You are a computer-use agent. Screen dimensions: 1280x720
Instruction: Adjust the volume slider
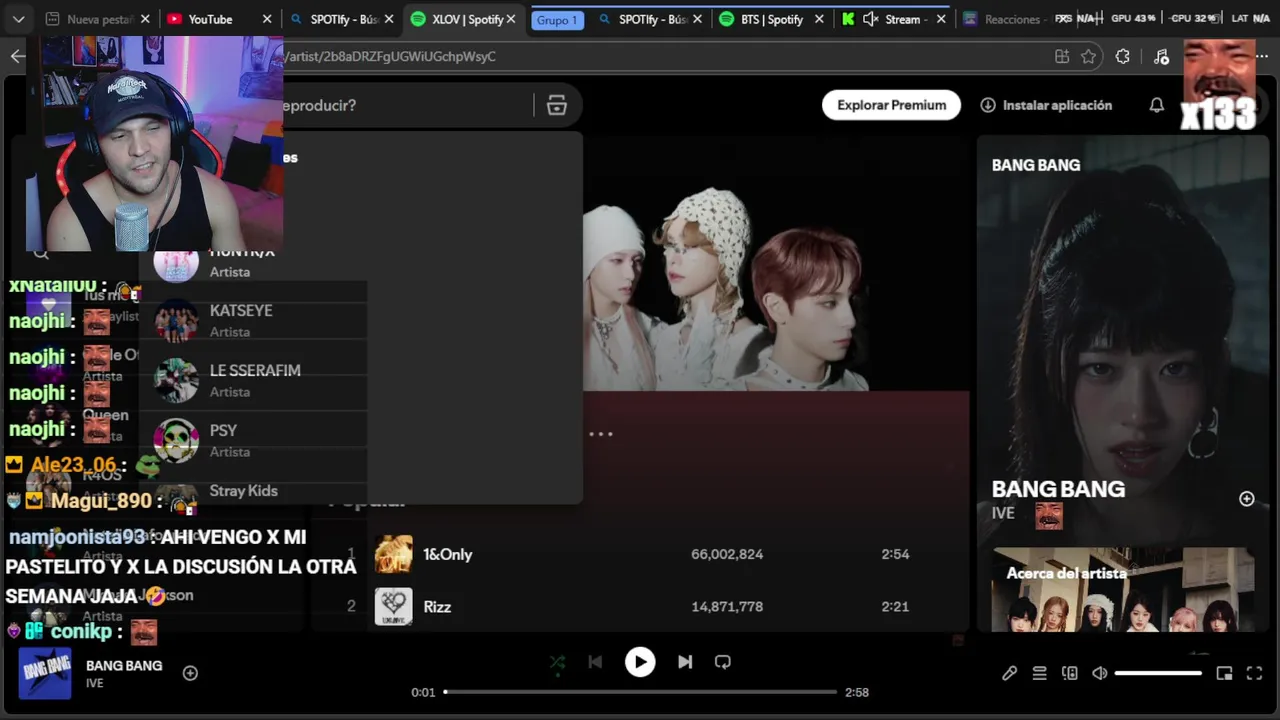1158,673
